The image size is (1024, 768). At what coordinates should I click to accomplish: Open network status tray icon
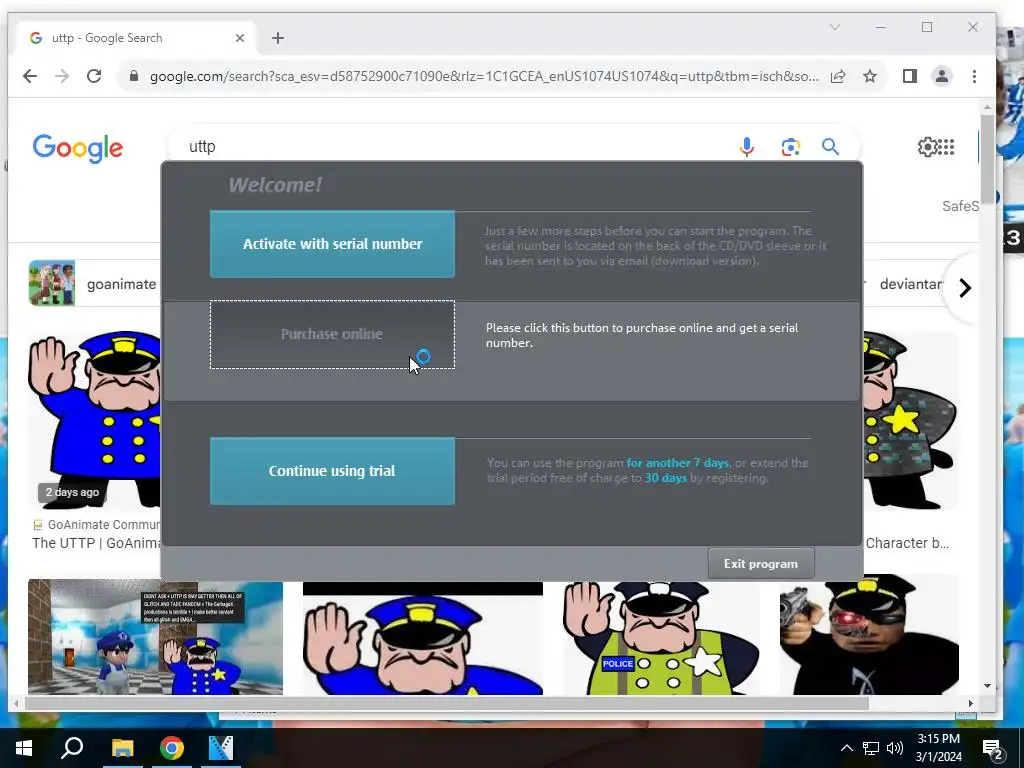click(871, 748)
